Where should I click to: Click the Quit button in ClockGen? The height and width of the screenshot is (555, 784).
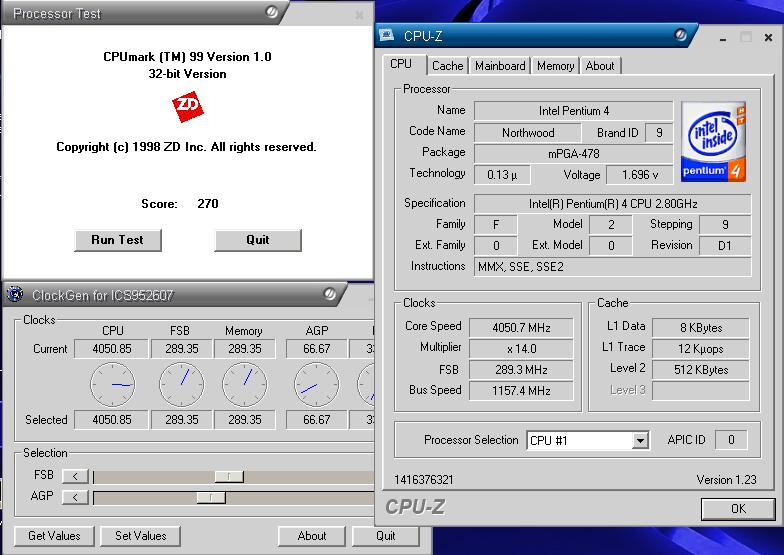click(x=386, y=536)
